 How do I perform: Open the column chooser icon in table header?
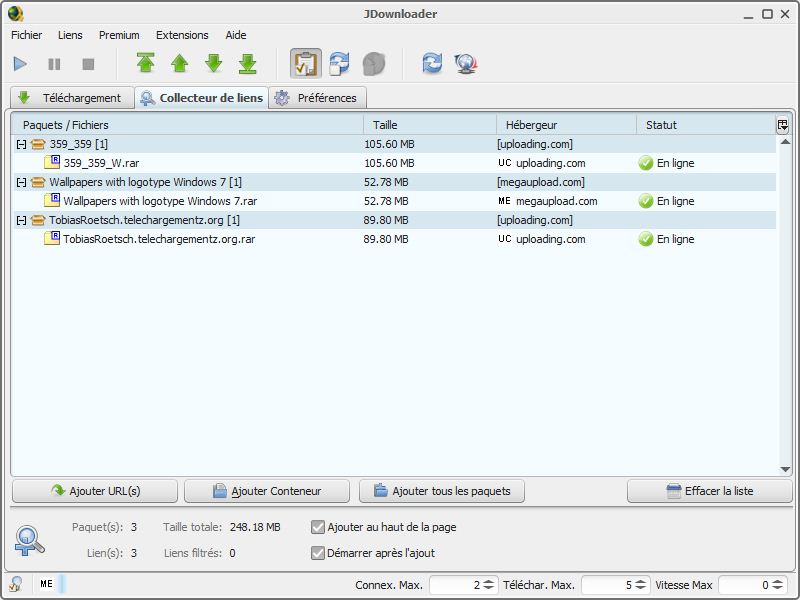click(x=782, y=125)
